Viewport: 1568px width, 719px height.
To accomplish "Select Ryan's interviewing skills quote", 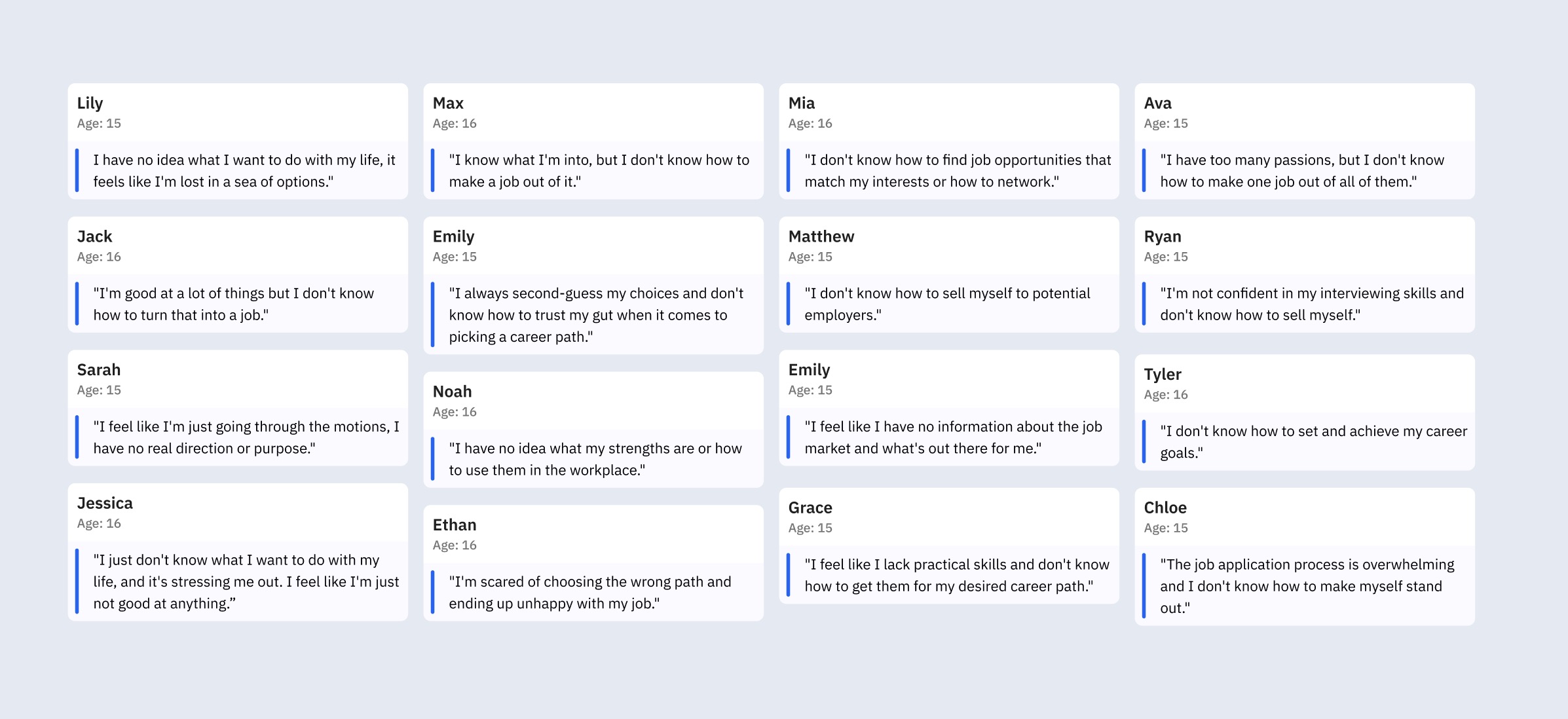I will [1312, 304].
